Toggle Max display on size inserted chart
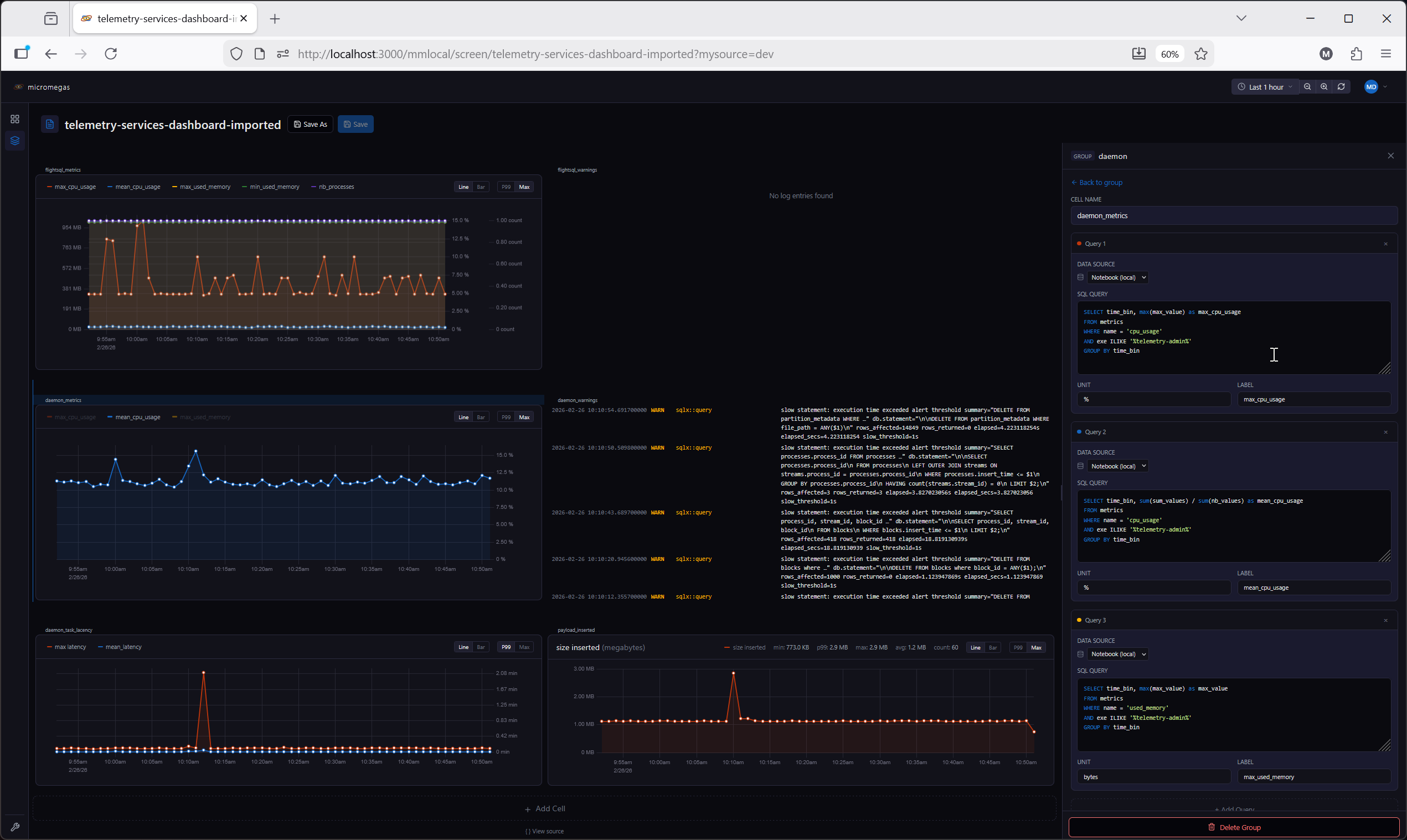The image size is (1407, 840). tap(1037, 647)
